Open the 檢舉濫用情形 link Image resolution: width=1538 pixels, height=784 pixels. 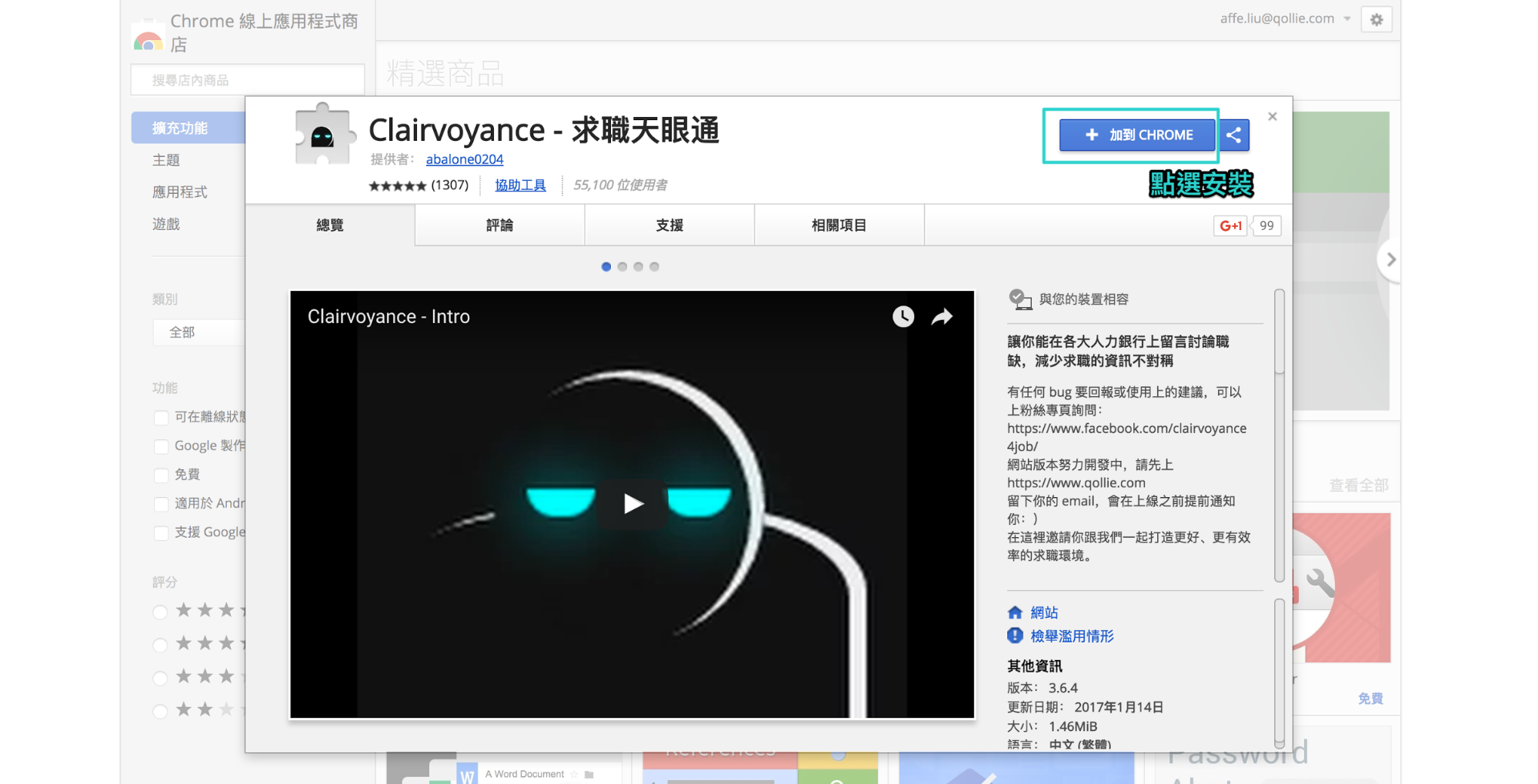[x=1072, y=636]
